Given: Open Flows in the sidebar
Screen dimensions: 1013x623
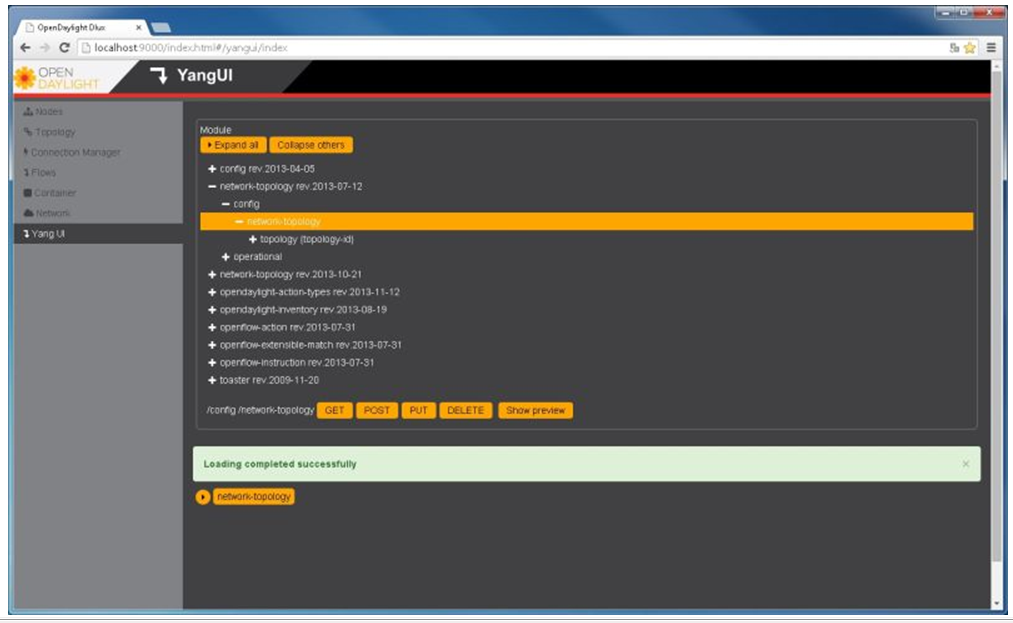Looking at the screenshot, I should click(x=40, y=173).
